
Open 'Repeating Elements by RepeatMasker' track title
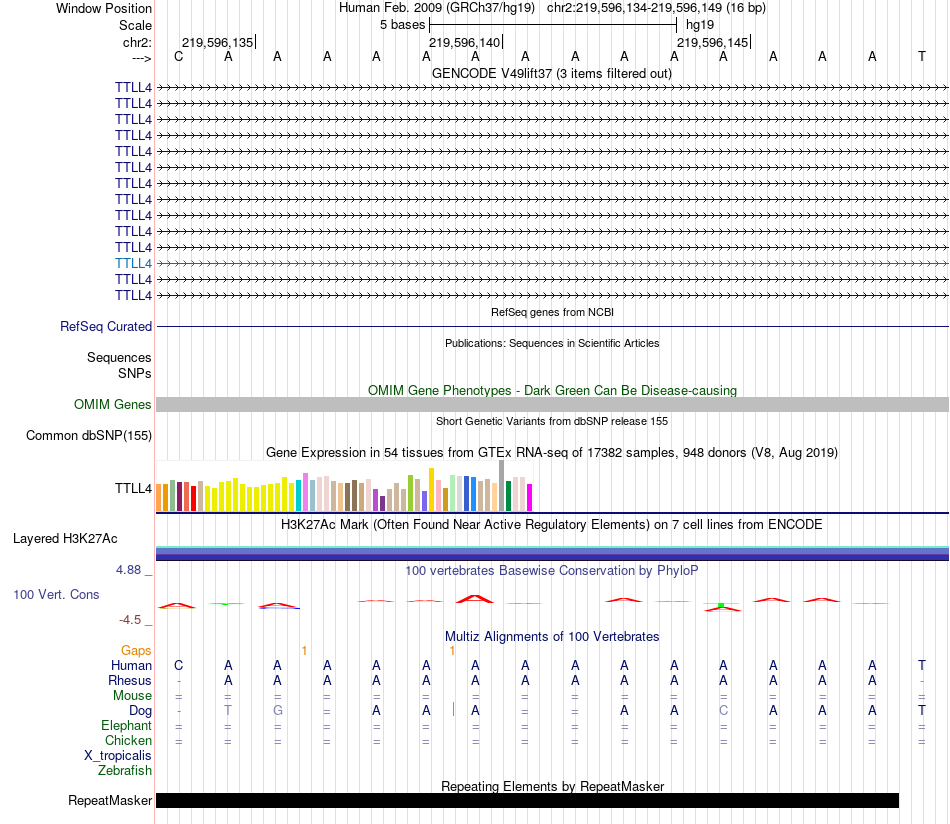coord(552,786)
